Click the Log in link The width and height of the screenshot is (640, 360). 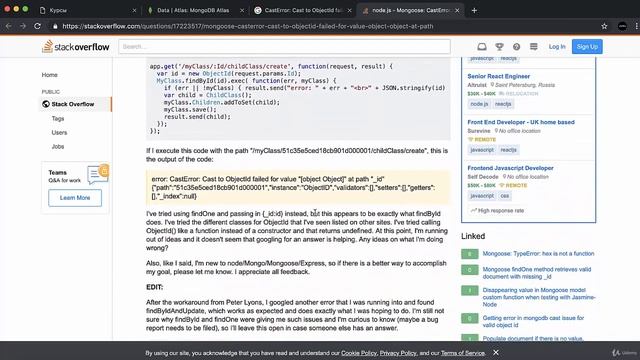point(557,47)
